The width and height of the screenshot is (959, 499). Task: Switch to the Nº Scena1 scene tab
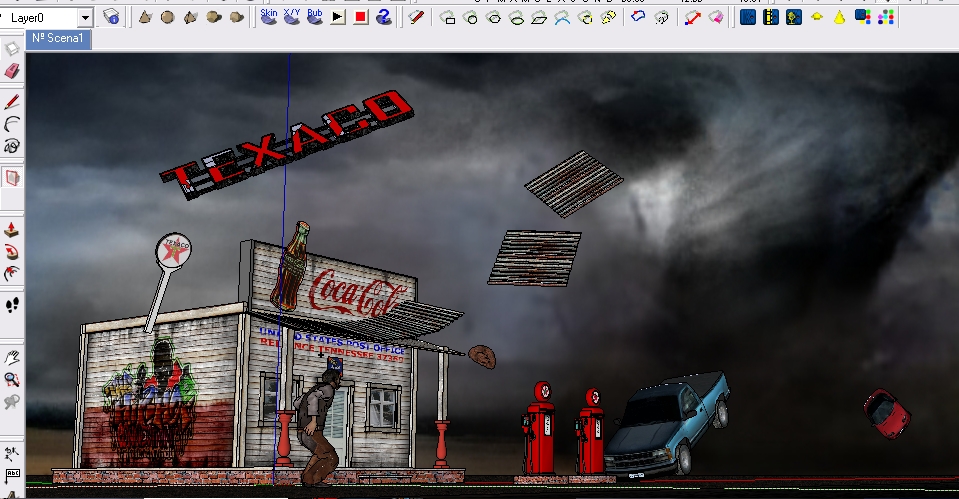[58, 38]
